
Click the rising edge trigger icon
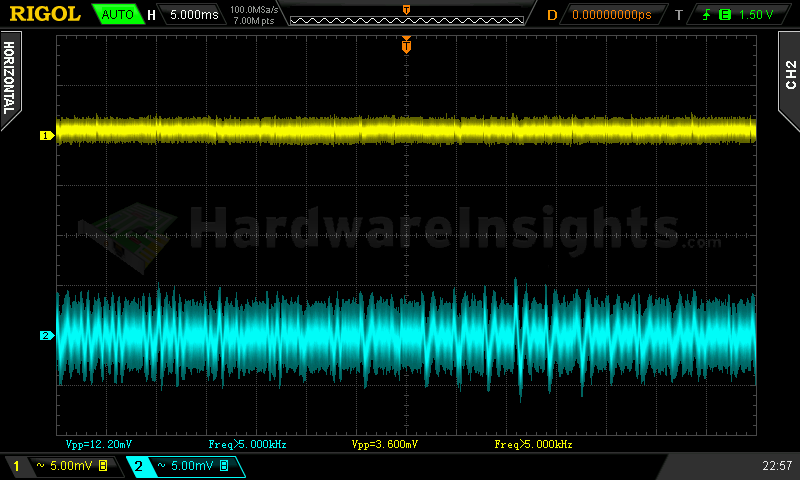coord(709,15)
